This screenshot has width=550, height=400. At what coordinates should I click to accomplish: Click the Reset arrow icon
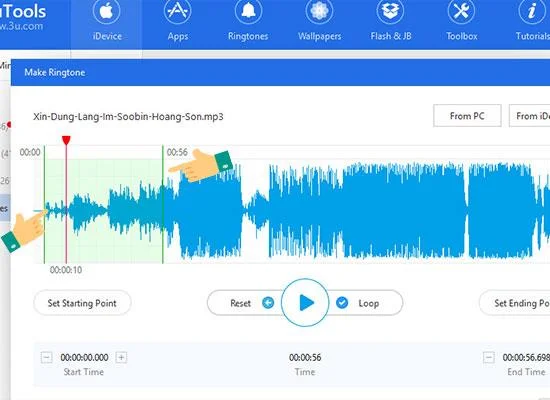pyautogui.click(x=268, y=303)
